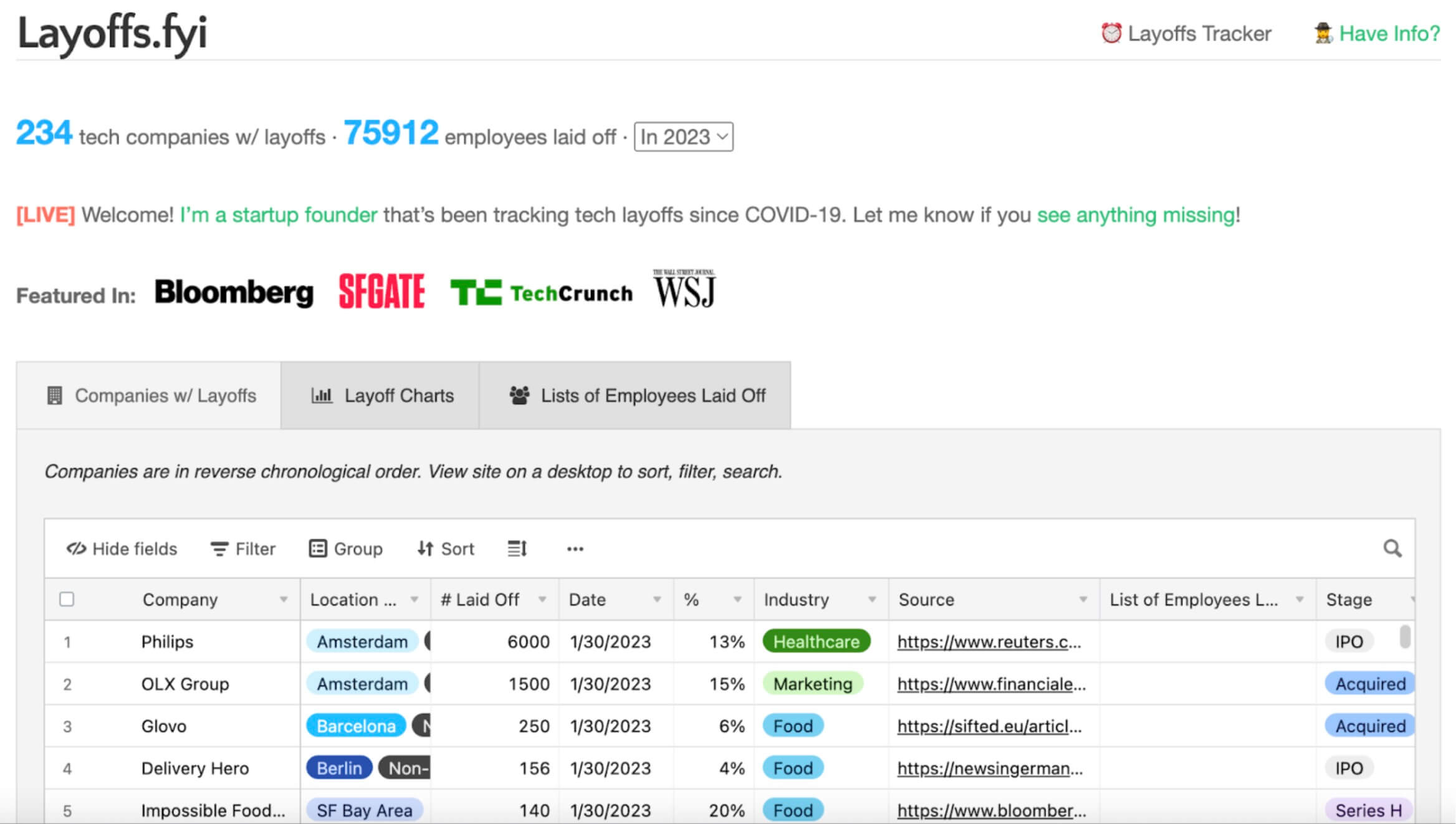Open Lists of Employees Laid Off tab
This screenshot has height=824, width=1456.
(x=636, y=395)
